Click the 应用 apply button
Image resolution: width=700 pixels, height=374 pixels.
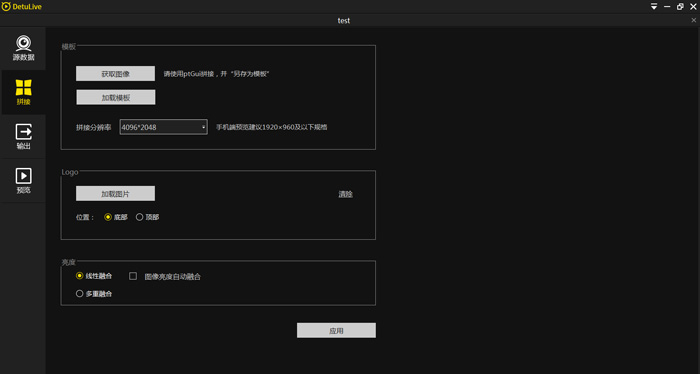click(336, 331)
